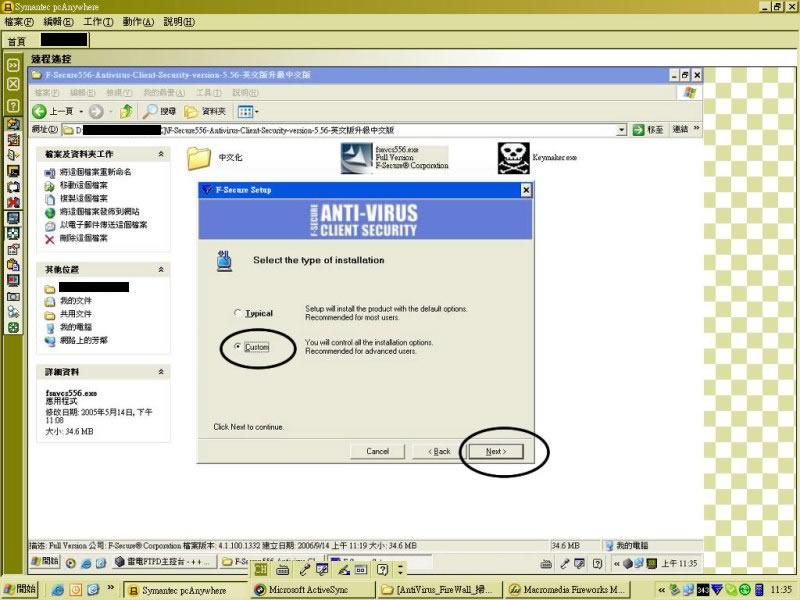Click Next in F-Secure Setup

click(496, 452)
